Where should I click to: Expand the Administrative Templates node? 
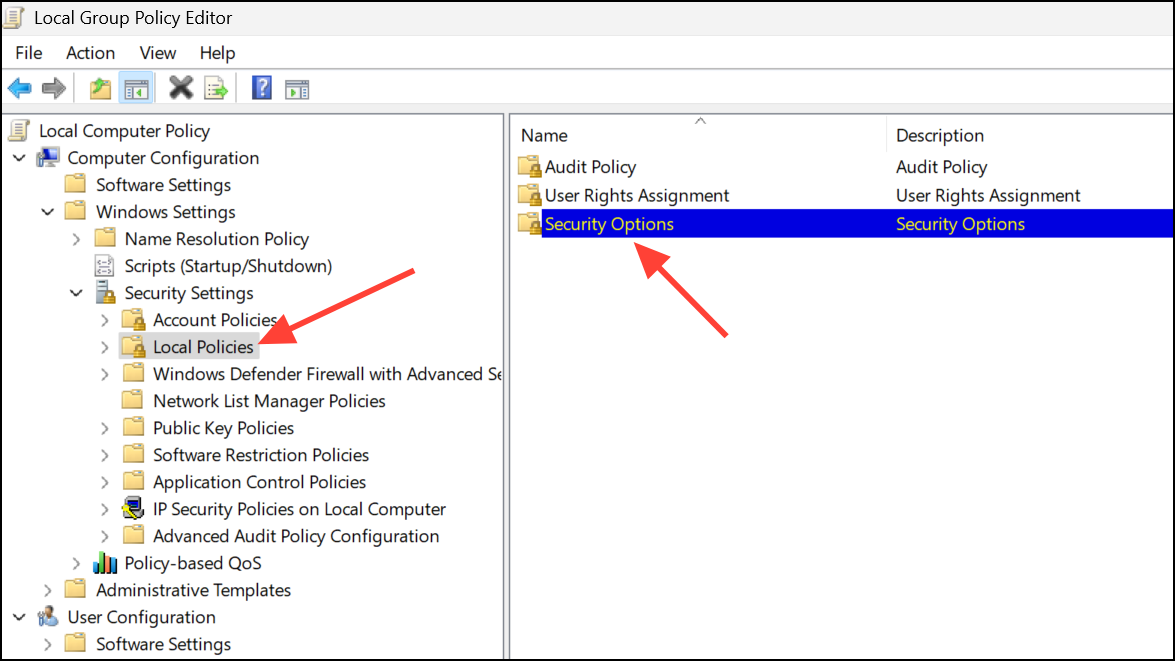(47, 591)
